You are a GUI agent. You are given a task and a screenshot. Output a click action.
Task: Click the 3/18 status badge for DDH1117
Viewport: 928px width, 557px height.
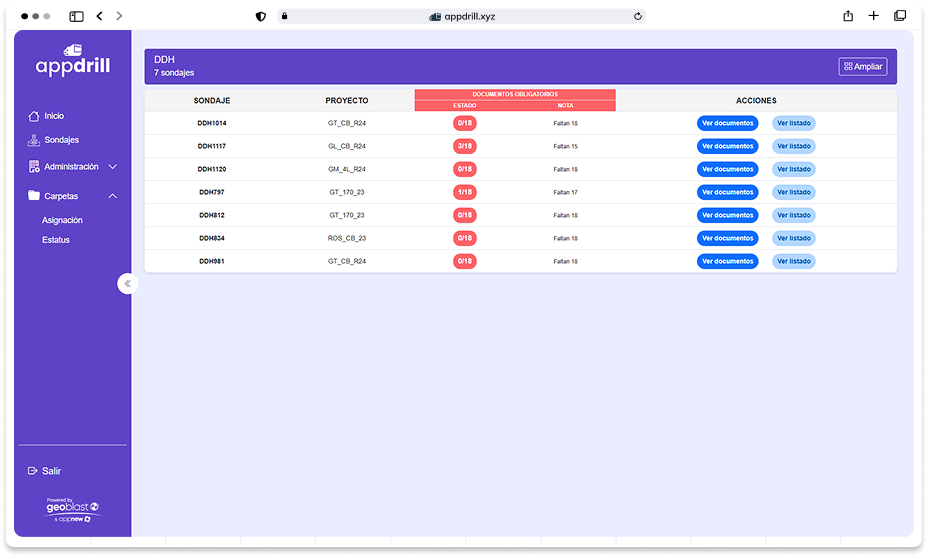click(464, 146)
